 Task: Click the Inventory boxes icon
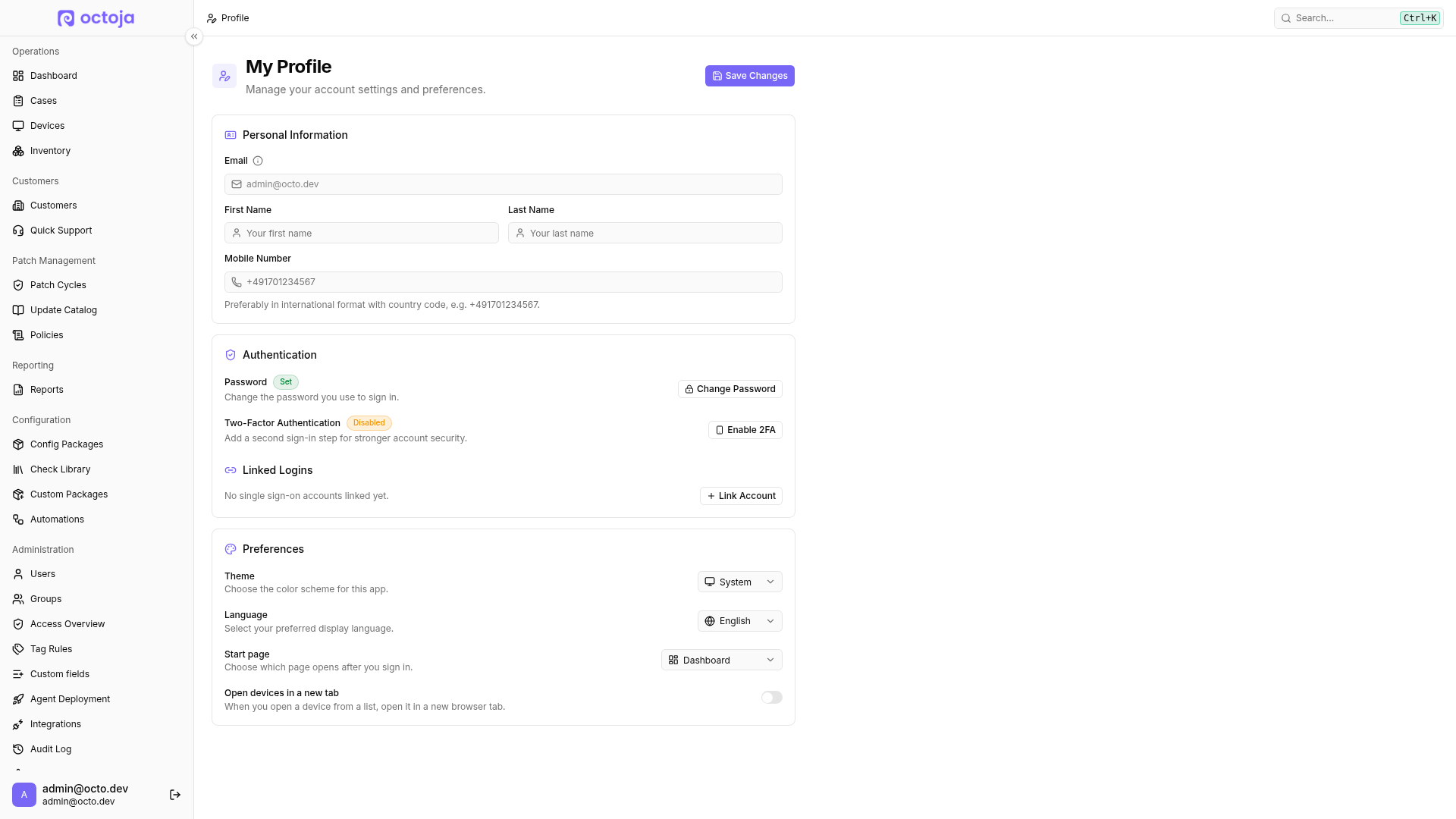(x=18, y=151)
